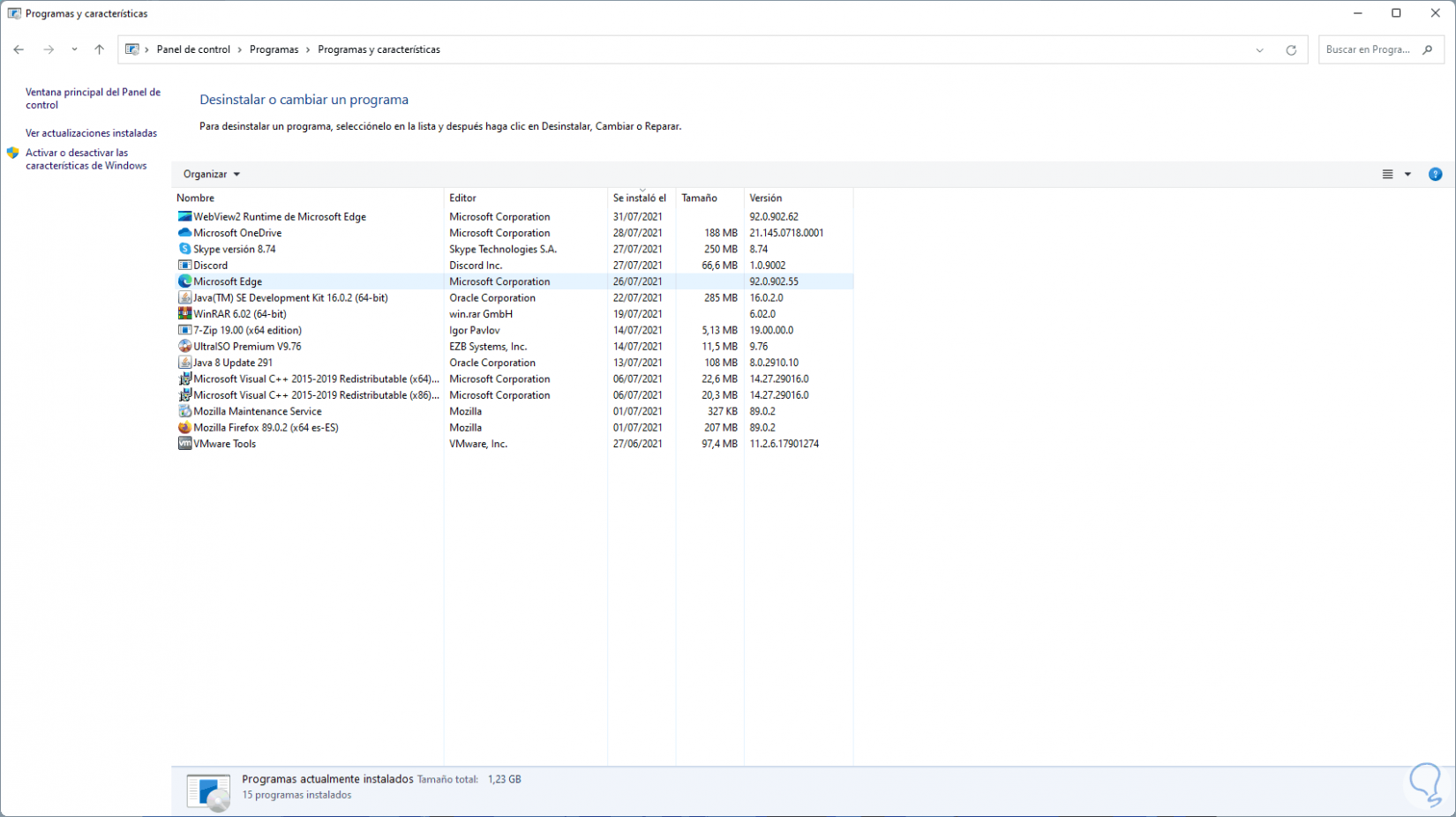Click the Igor Pavlov editor cell
The height and width of the screenshot is (817, 1456).
(475, 330)
